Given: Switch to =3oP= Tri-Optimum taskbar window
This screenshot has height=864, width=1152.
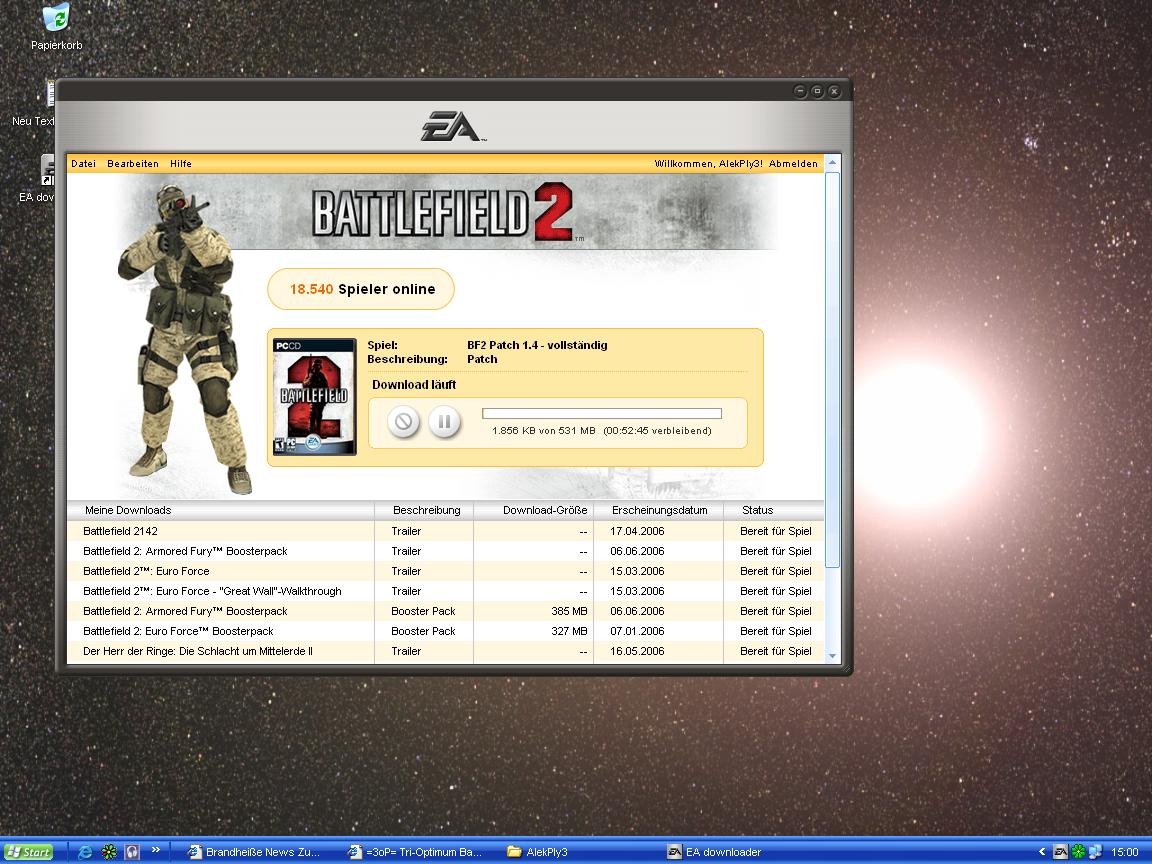Looking at the screenshot, I should click(x=416, y=852).
